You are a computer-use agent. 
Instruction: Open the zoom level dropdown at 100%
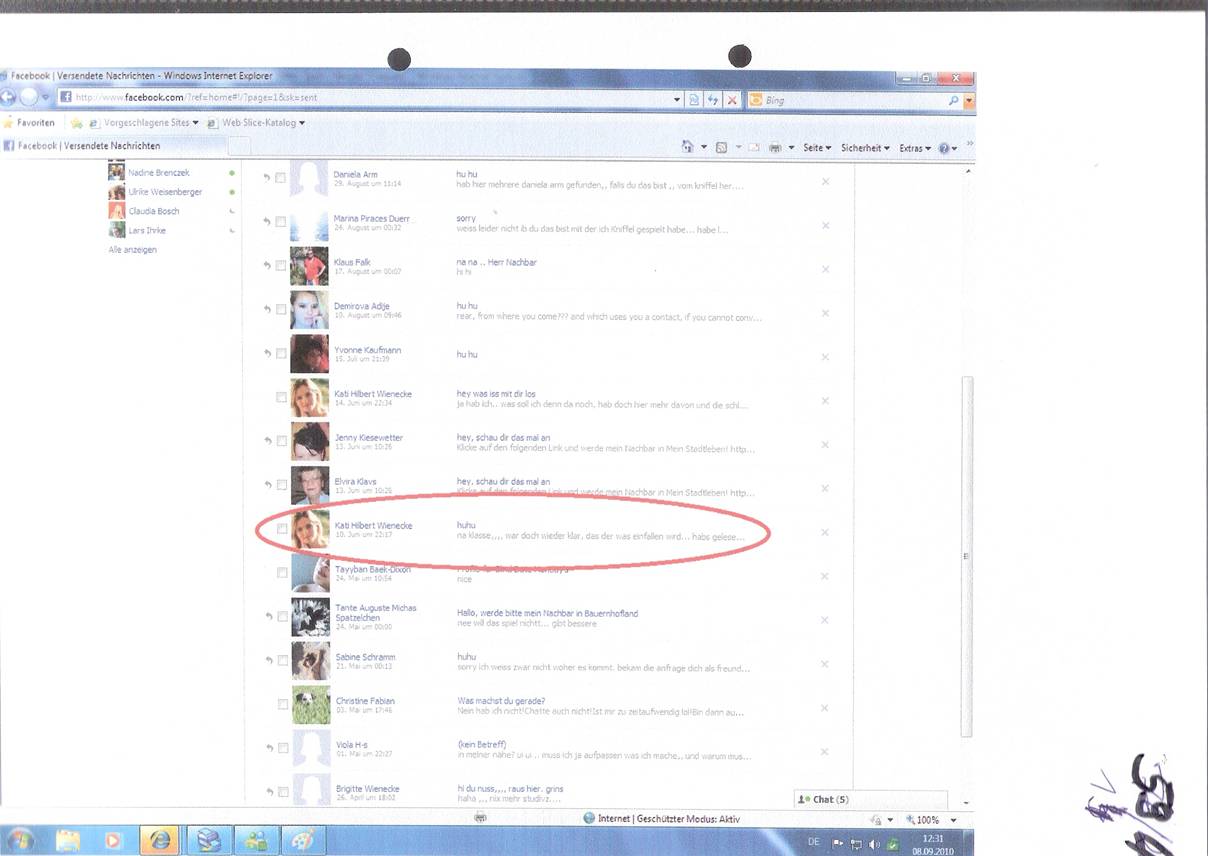[x=952, y=820]
